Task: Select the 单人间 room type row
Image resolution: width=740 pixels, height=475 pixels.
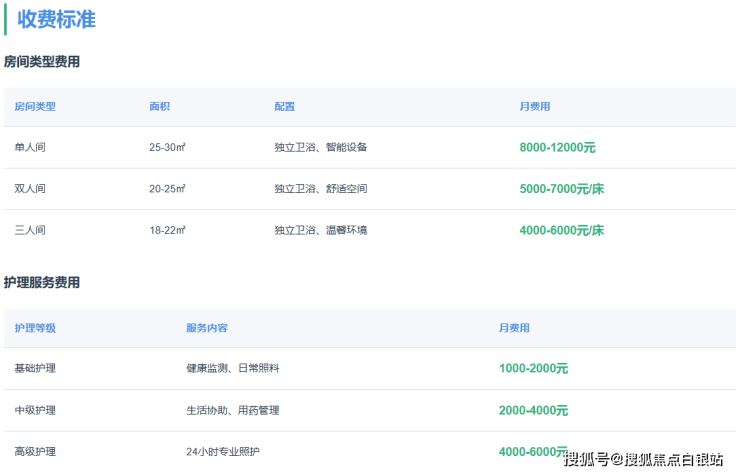Action: point(30,148)
